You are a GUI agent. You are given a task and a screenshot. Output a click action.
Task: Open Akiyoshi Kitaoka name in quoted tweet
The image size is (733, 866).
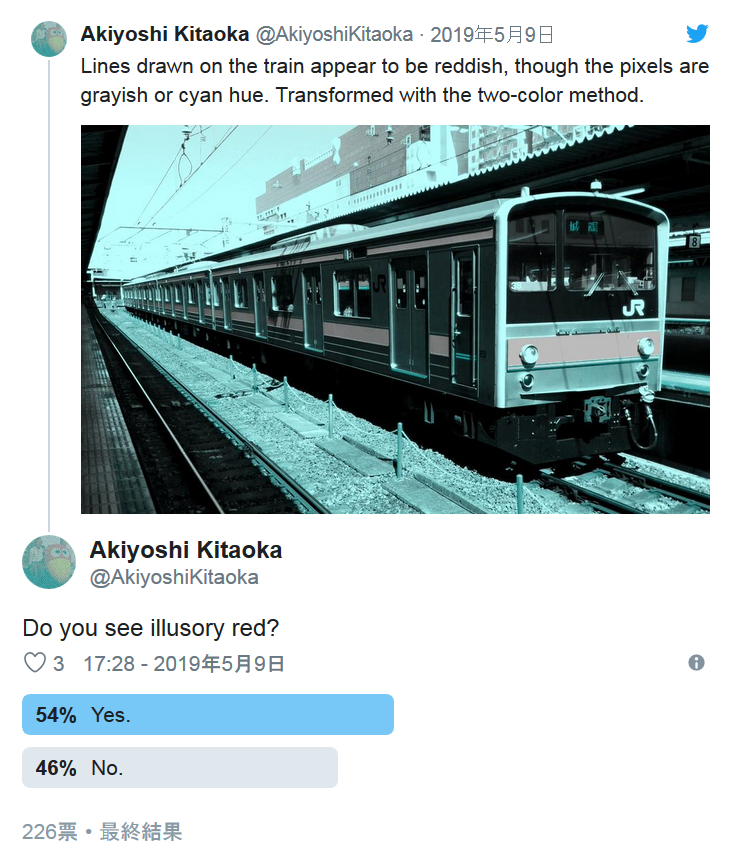(x=165, y=34)
